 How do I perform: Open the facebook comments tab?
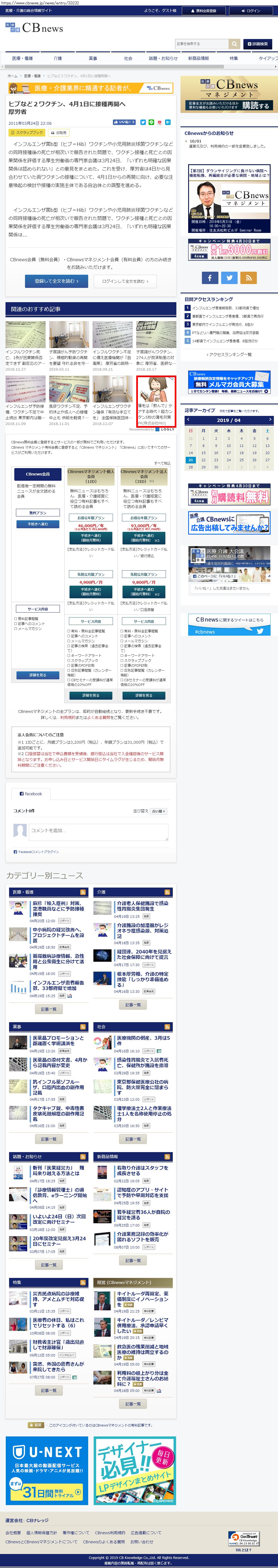click(x=31, y=794)
